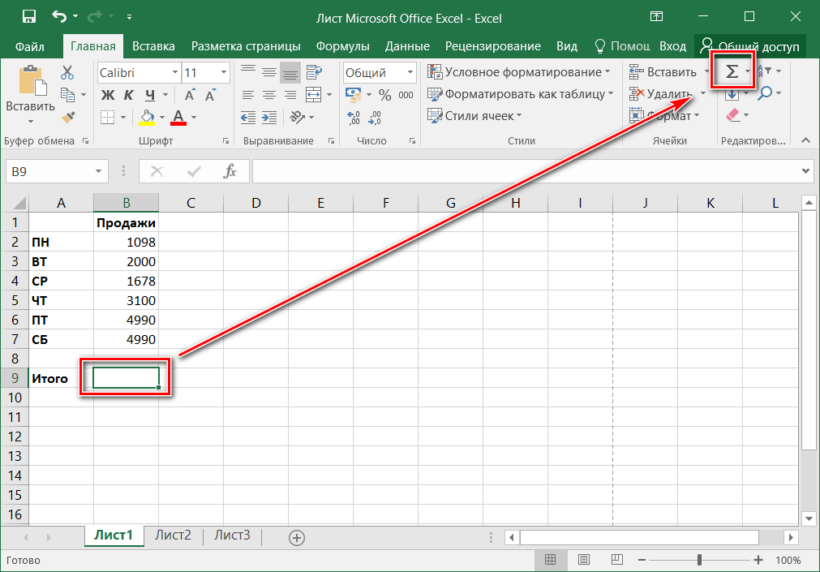
Task: Open the Общий number format dropdown
Action: pyautogui.click(x=410, y=72)
